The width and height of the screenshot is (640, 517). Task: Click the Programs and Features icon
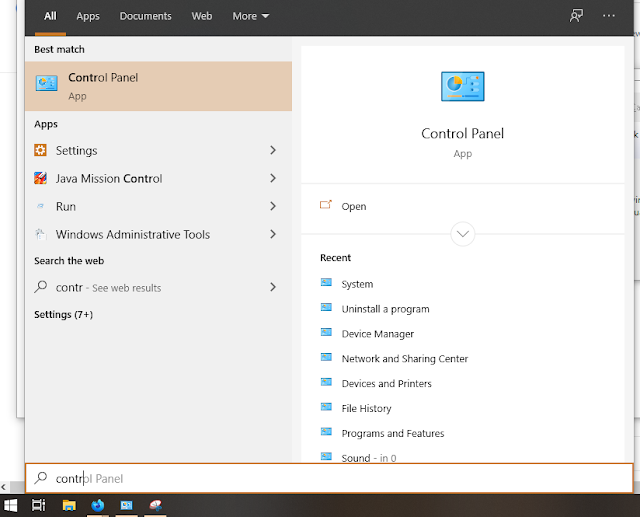326,432
